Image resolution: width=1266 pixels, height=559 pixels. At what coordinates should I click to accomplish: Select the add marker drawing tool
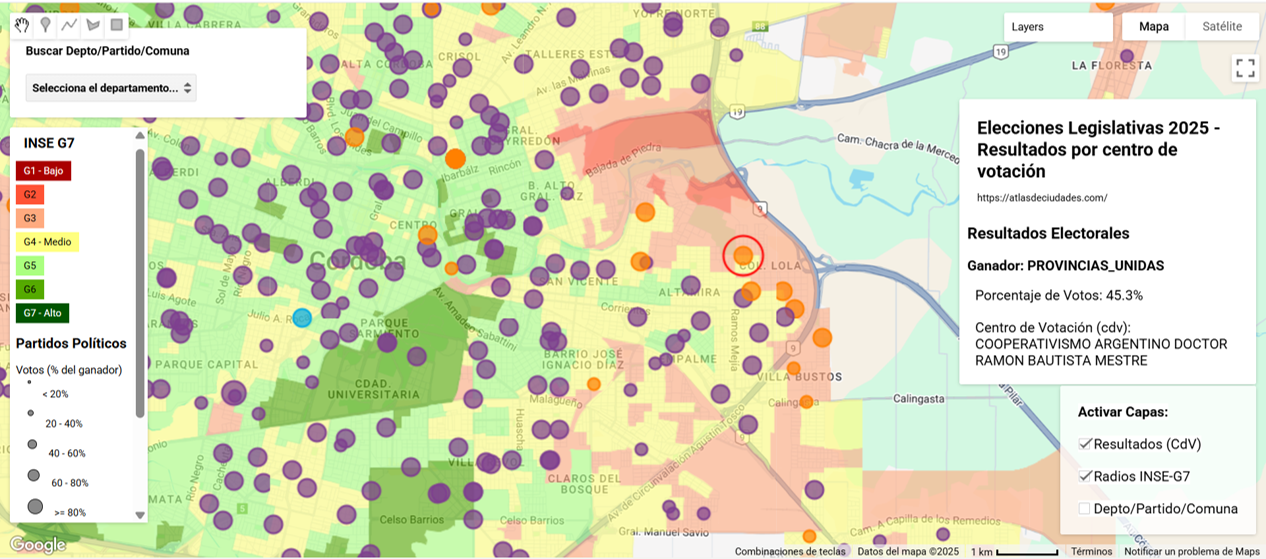[45, 25]
